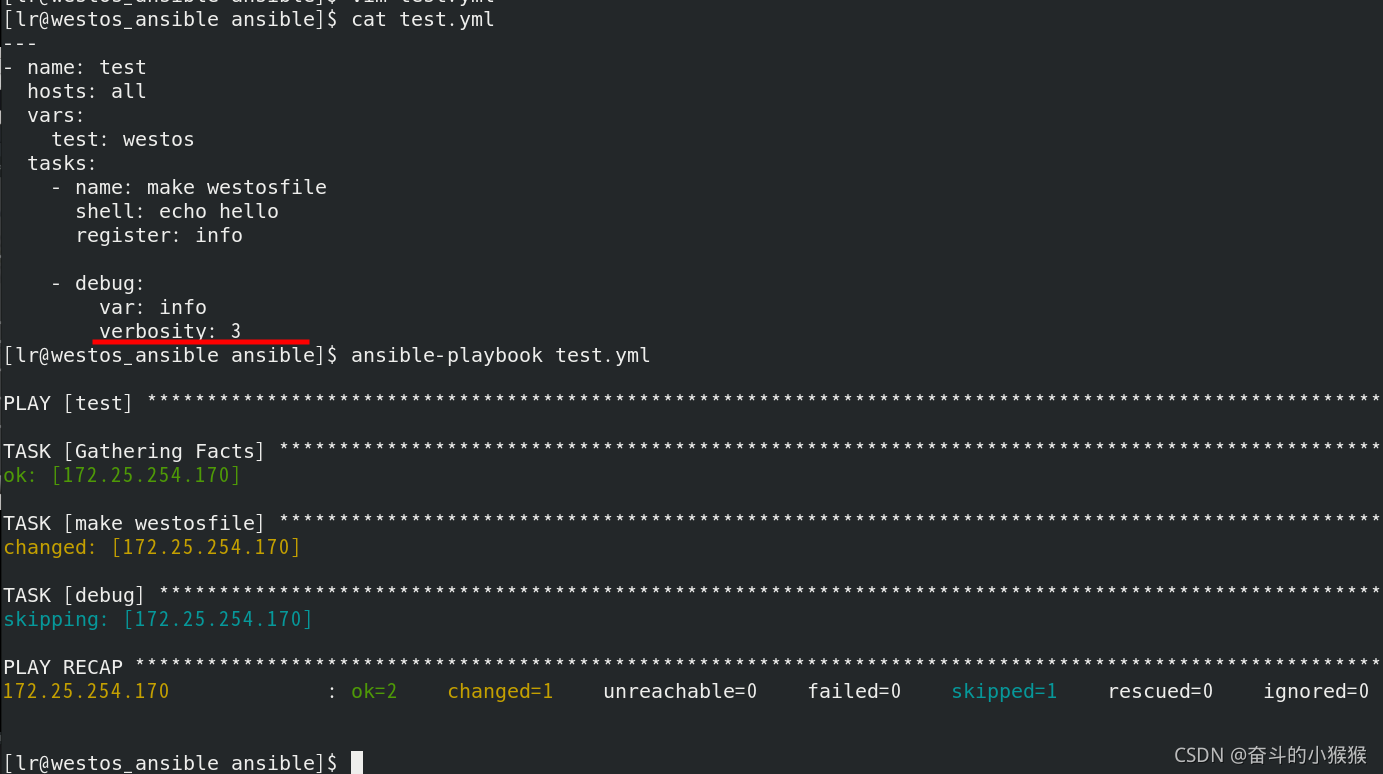This screenshot has width=1383, height=774.
Task: Click the 'cat test.yml' command text
Action: [423, 19]
